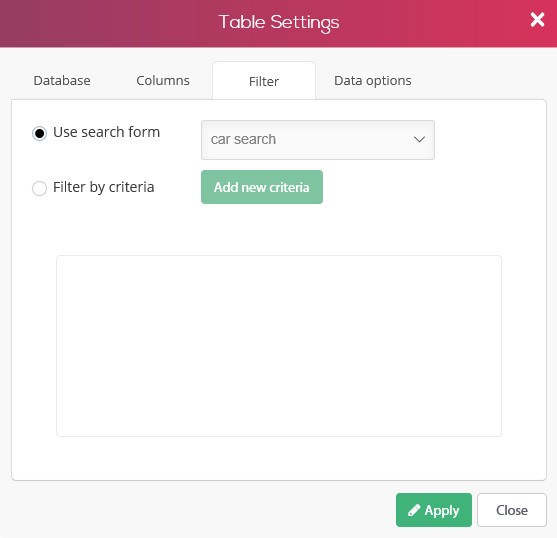Viewport: 557px width, 538px height.
Task: Click the pencil icon on Apply
Action: pyautogui.click(x=414, y=510)
